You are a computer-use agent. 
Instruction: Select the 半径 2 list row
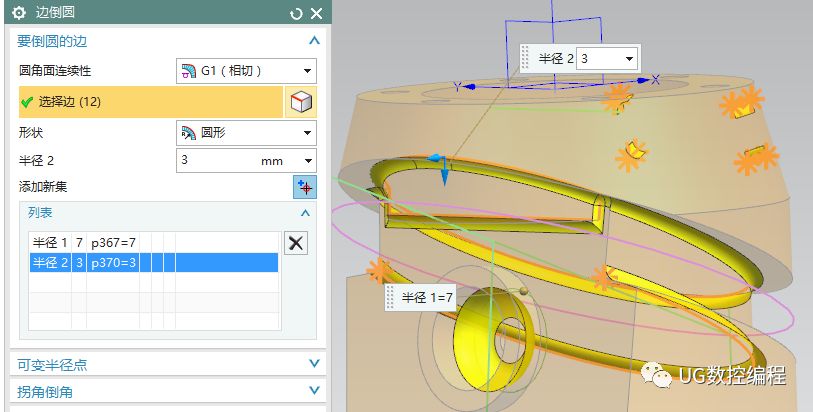point(153,262)
